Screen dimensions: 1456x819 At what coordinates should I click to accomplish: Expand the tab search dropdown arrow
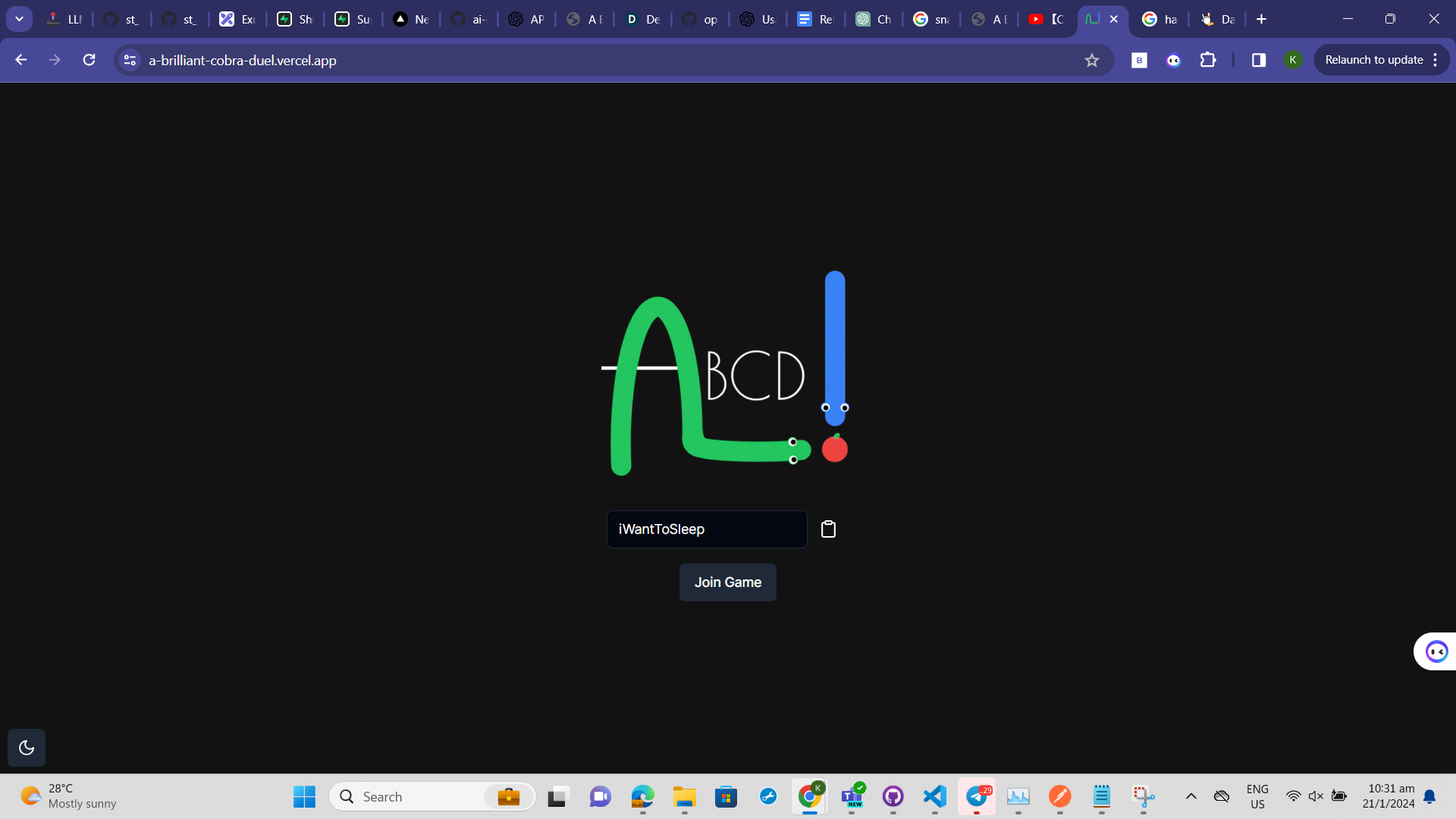point(19,19)
